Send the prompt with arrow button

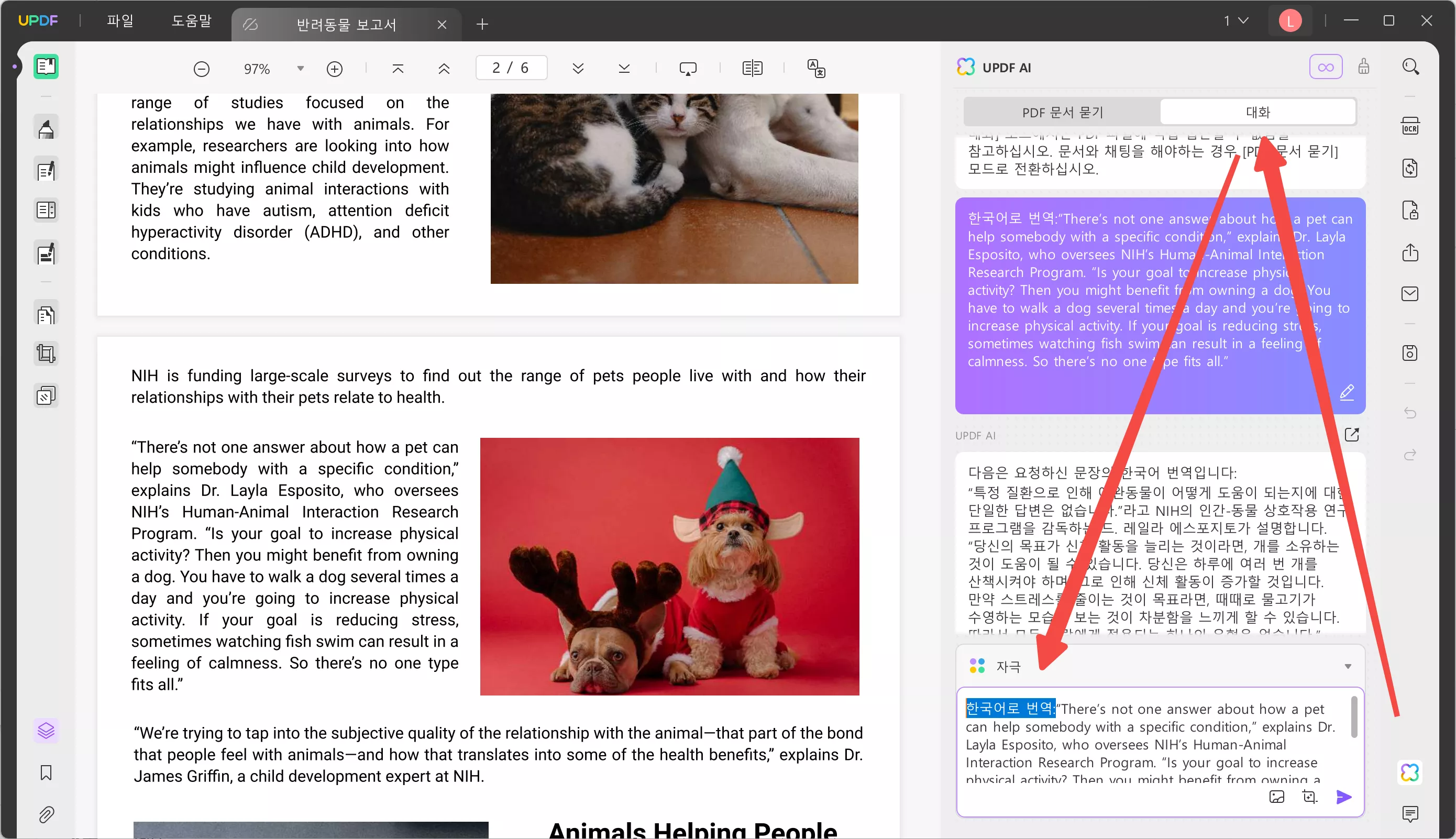pos(1343,797)
